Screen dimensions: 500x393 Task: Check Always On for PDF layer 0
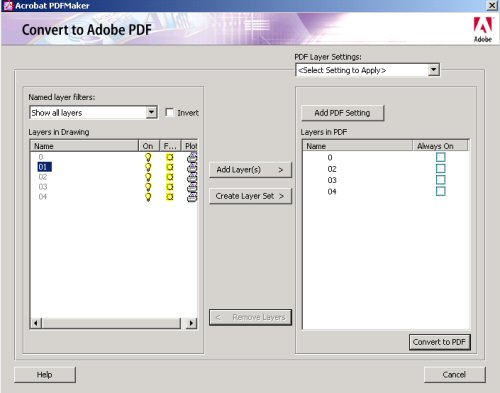click(x=441, y=157)
